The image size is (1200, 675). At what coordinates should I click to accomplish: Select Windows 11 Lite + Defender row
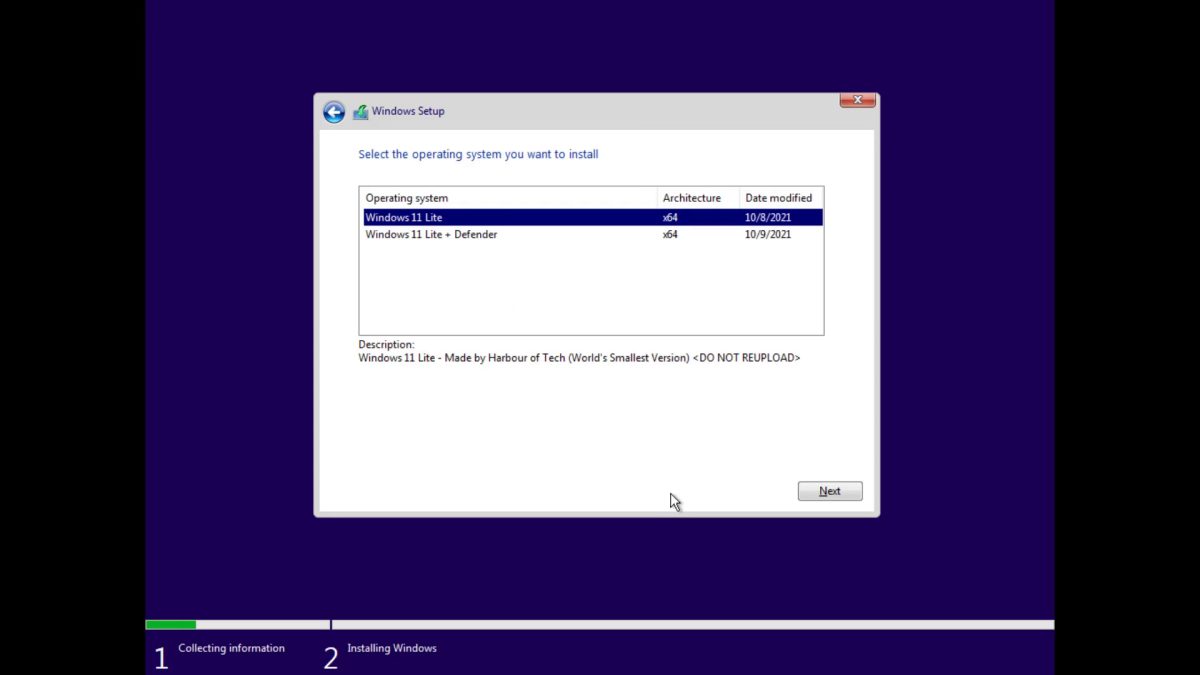click(593, 235)
